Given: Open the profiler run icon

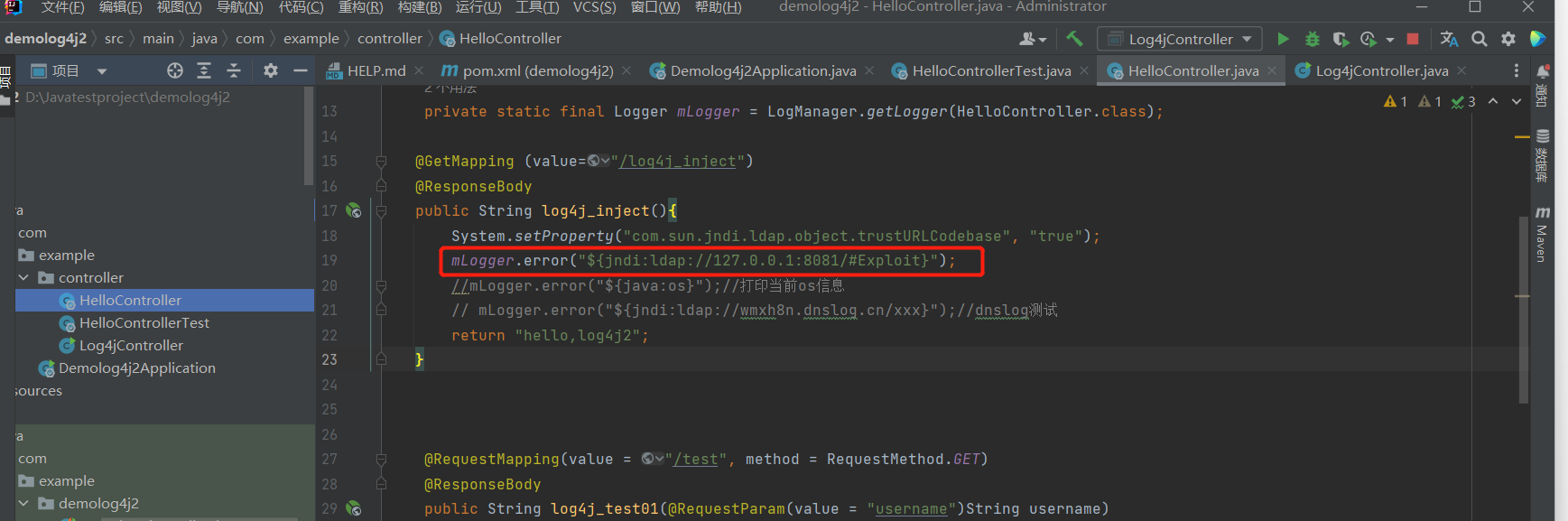Looking at the screenshot, I should pyautogui.click(x=1369, y=39).
